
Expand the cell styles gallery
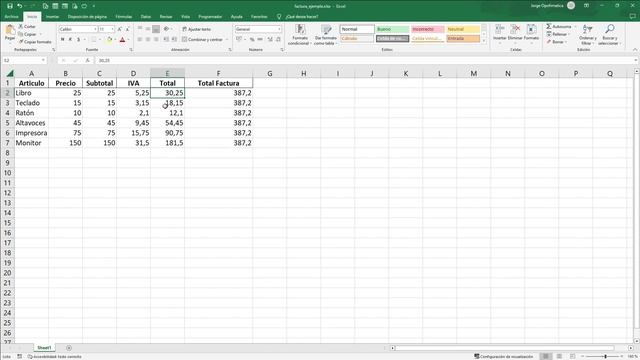coord(484,41)
